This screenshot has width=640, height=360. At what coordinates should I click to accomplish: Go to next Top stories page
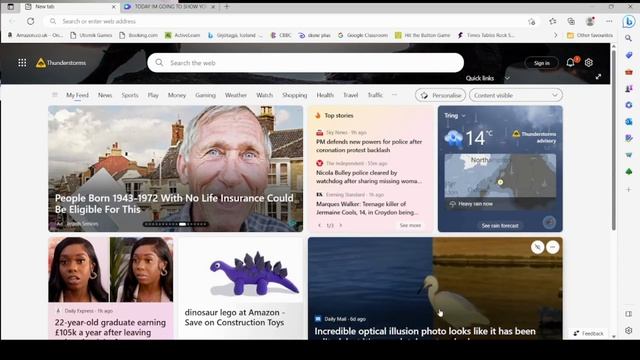341,225
